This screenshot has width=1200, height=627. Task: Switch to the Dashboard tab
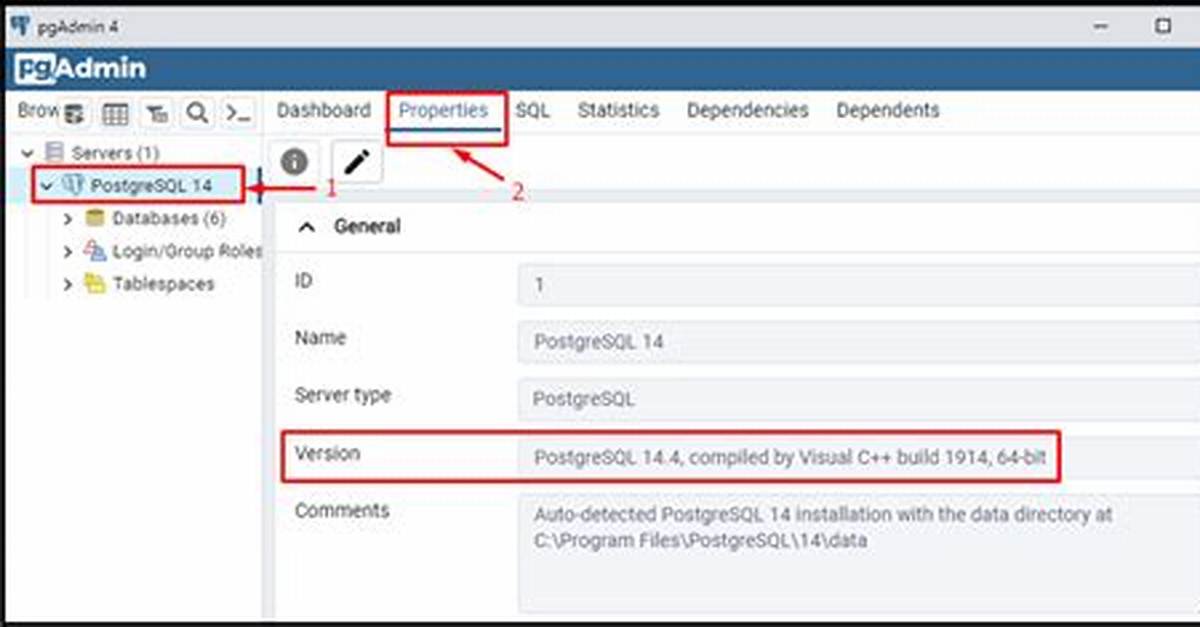point(323,111)
